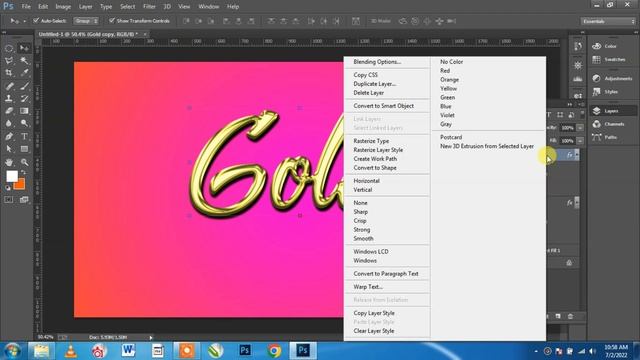640x360 pixels.
Task: Open the Channels panel
Action: (609, 124)
